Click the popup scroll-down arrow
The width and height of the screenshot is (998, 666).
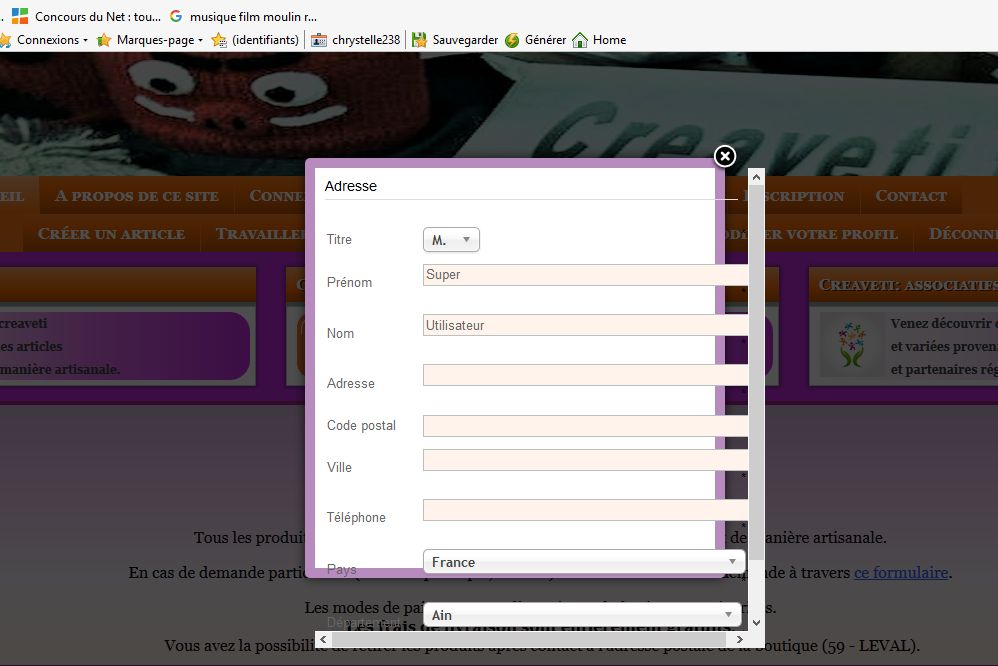(x=756, y=623)
